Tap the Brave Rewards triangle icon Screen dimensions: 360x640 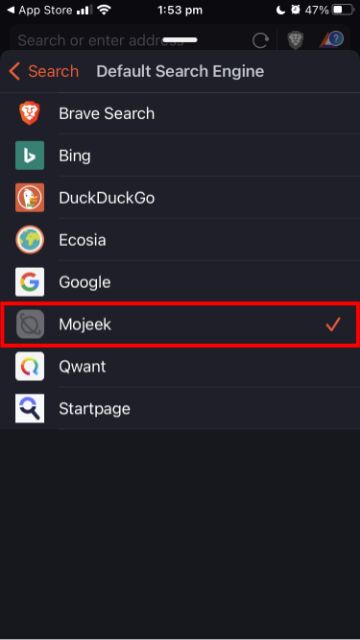coord(332,40)
